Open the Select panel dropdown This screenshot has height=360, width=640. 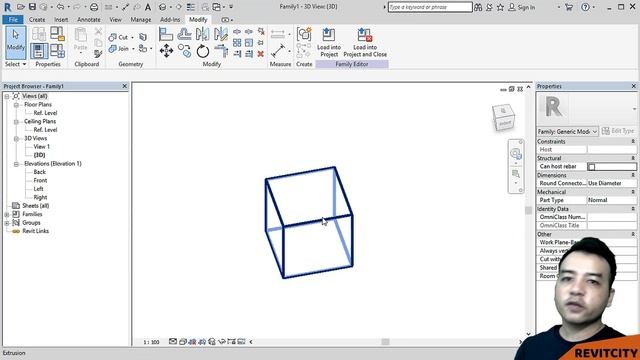tap(15, 64)
